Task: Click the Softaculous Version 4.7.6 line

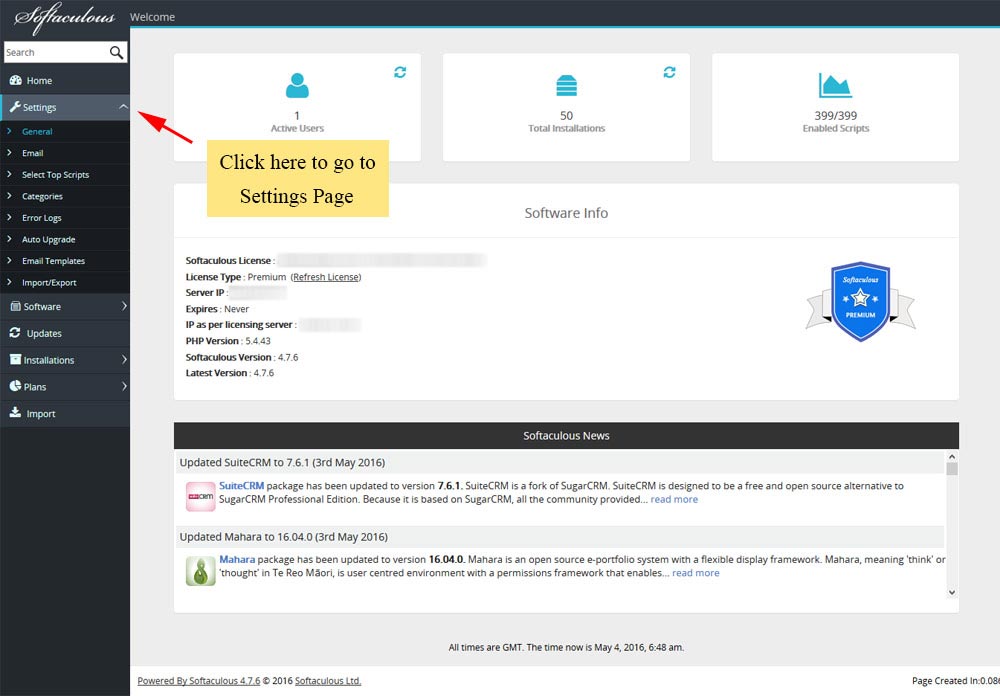Action: coord(242,357)
